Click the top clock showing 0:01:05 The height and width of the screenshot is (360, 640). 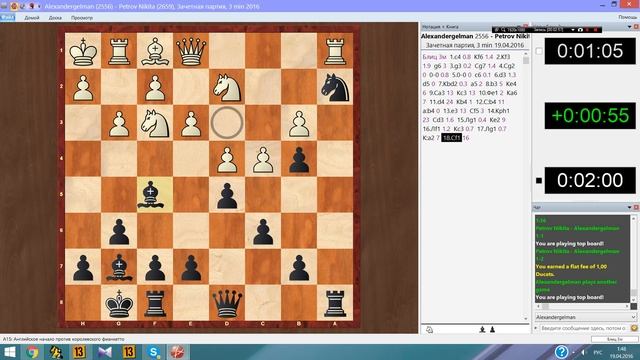point(590,51)
